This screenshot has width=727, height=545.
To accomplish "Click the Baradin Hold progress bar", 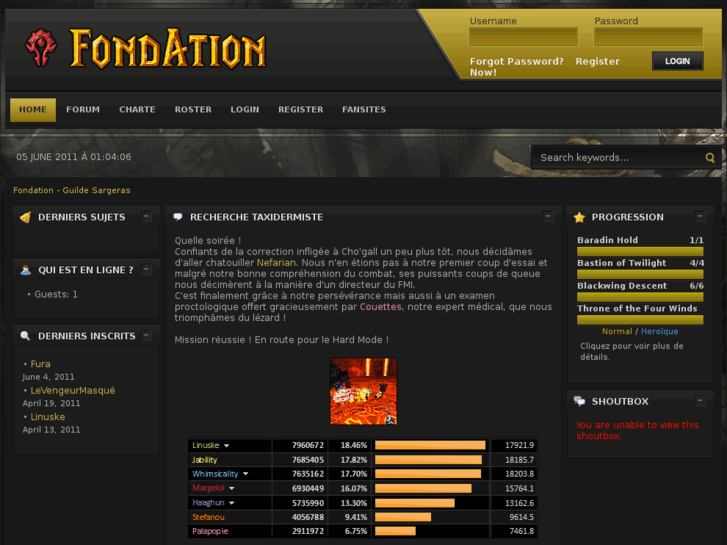I will pyautogui.click(x=640, y=251).
